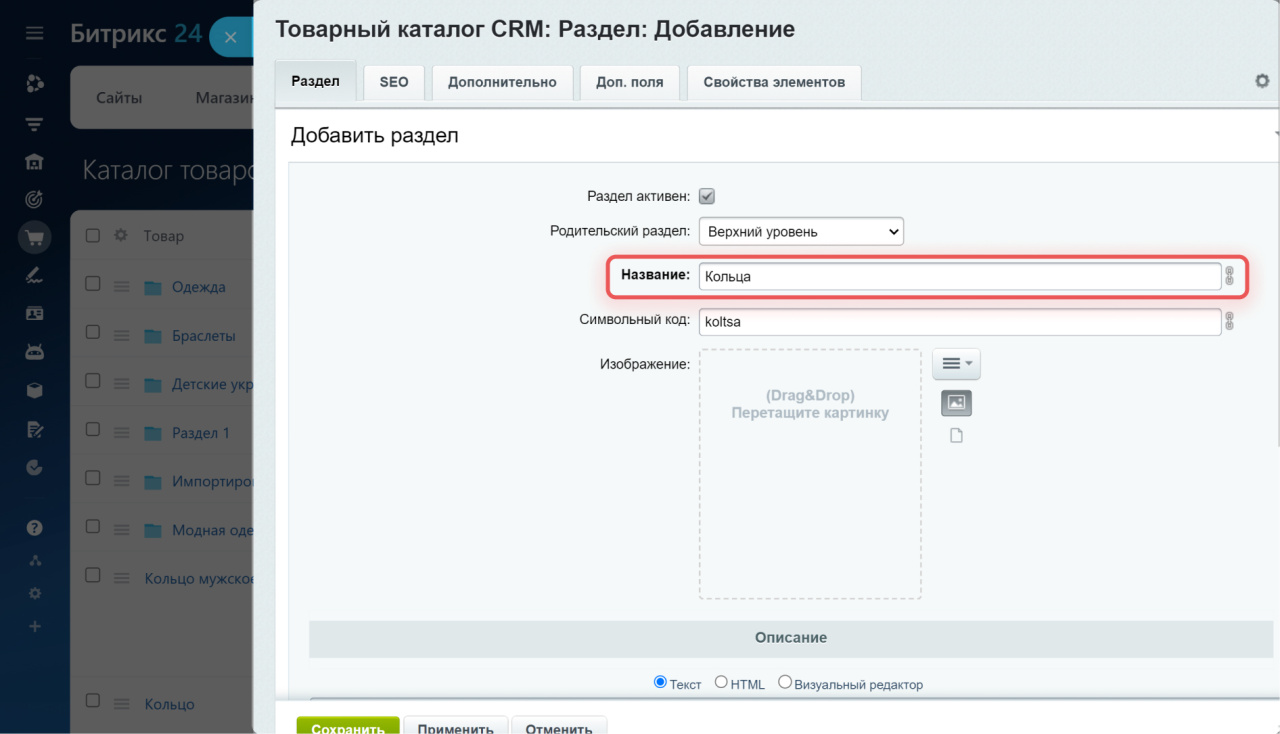The image size is (1280, 734).
Task: Click the Применить button
Action: tap(456, 725)
